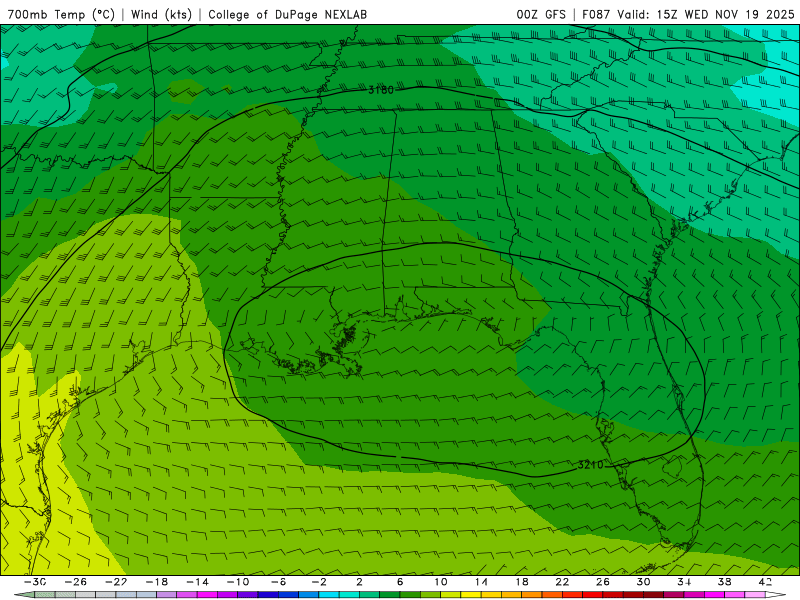Viewport: 800px width, 600px height.
Task: Click the 34 value on the color scale
Action: tap(684, 582)
